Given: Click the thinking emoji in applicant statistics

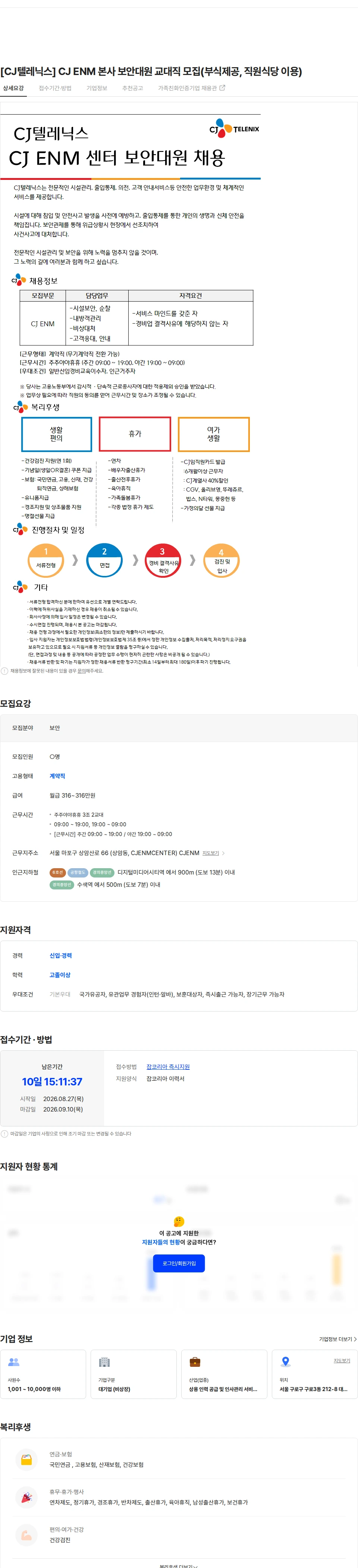Looking at the screenshot, I should pyautogui.click(x=179, y=1221).
